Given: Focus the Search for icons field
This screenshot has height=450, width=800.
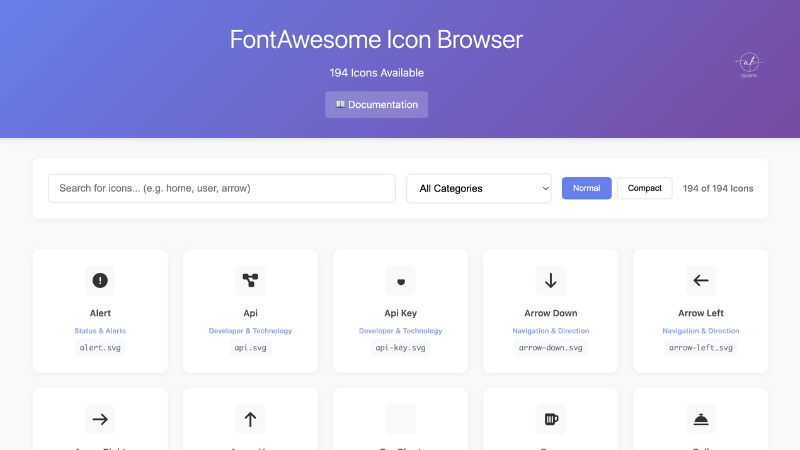Looking at the screenshot, I should [221, 188].
